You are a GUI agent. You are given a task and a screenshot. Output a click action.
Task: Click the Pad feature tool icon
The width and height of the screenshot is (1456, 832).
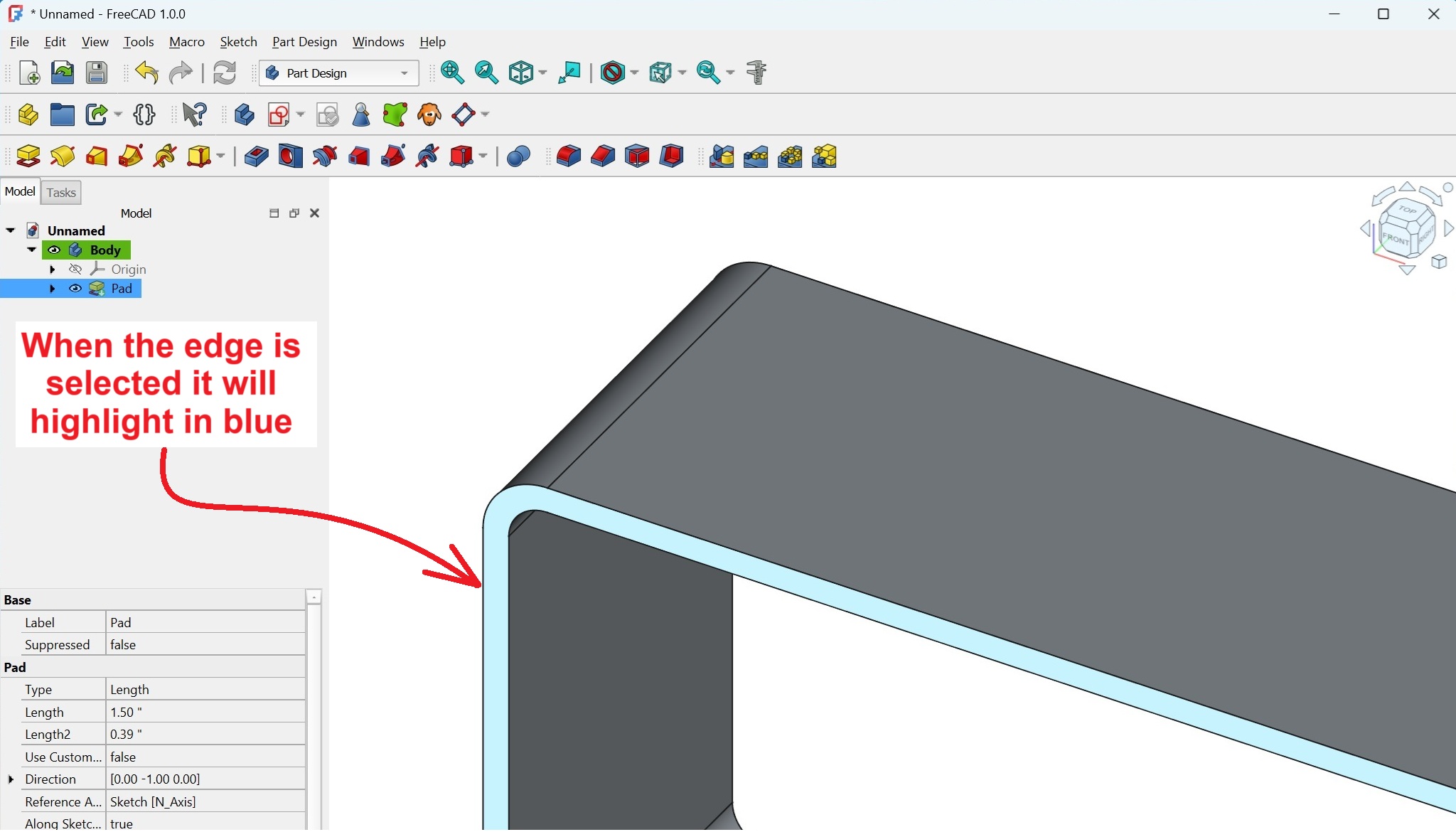pyautogui.click(x=28, y=156)
